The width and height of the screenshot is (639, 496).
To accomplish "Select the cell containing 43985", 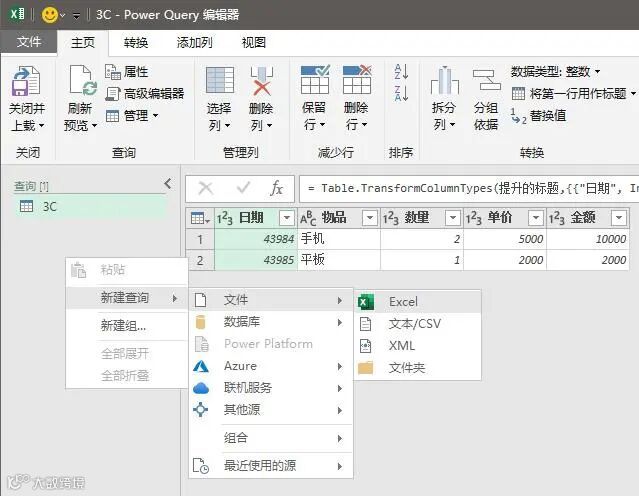I will point(256,260).
